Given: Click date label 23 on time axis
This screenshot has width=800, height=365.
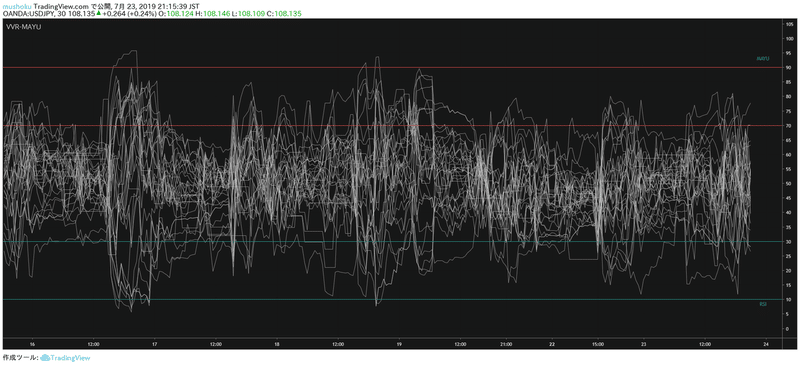Looking at the screenshot, I should coord(644,345).
